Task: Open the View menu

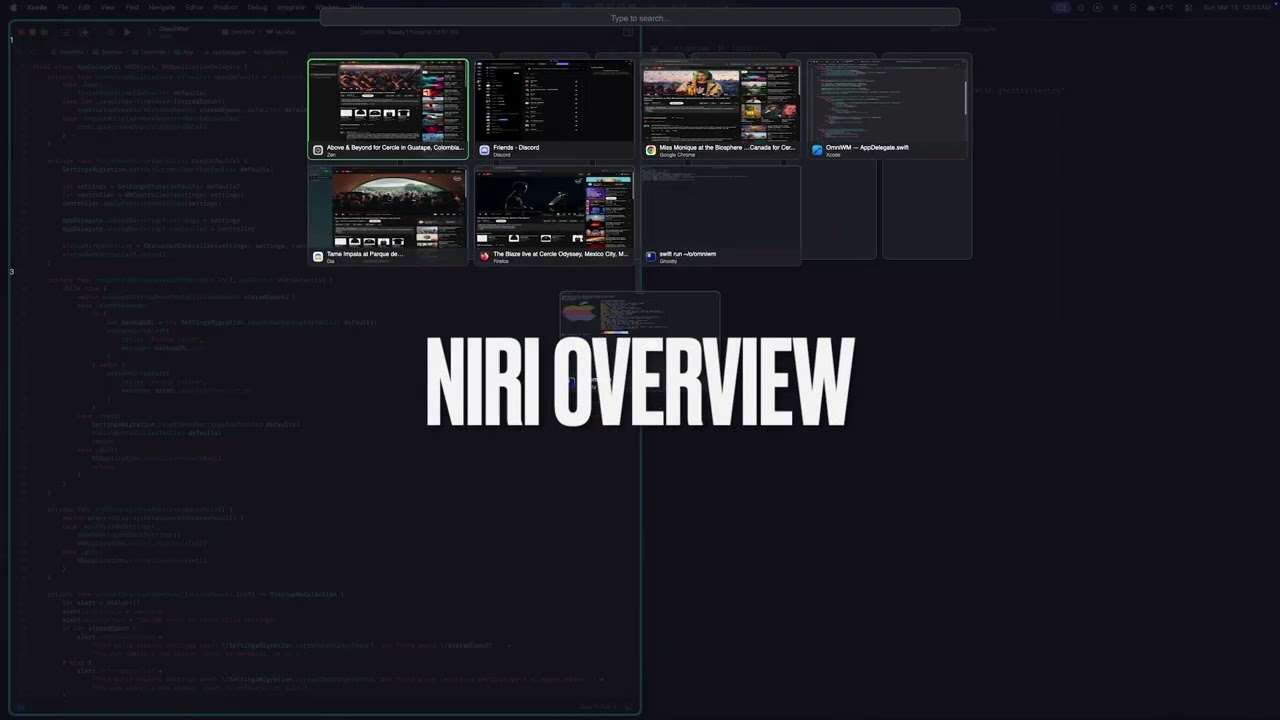Action: (107, 7)
